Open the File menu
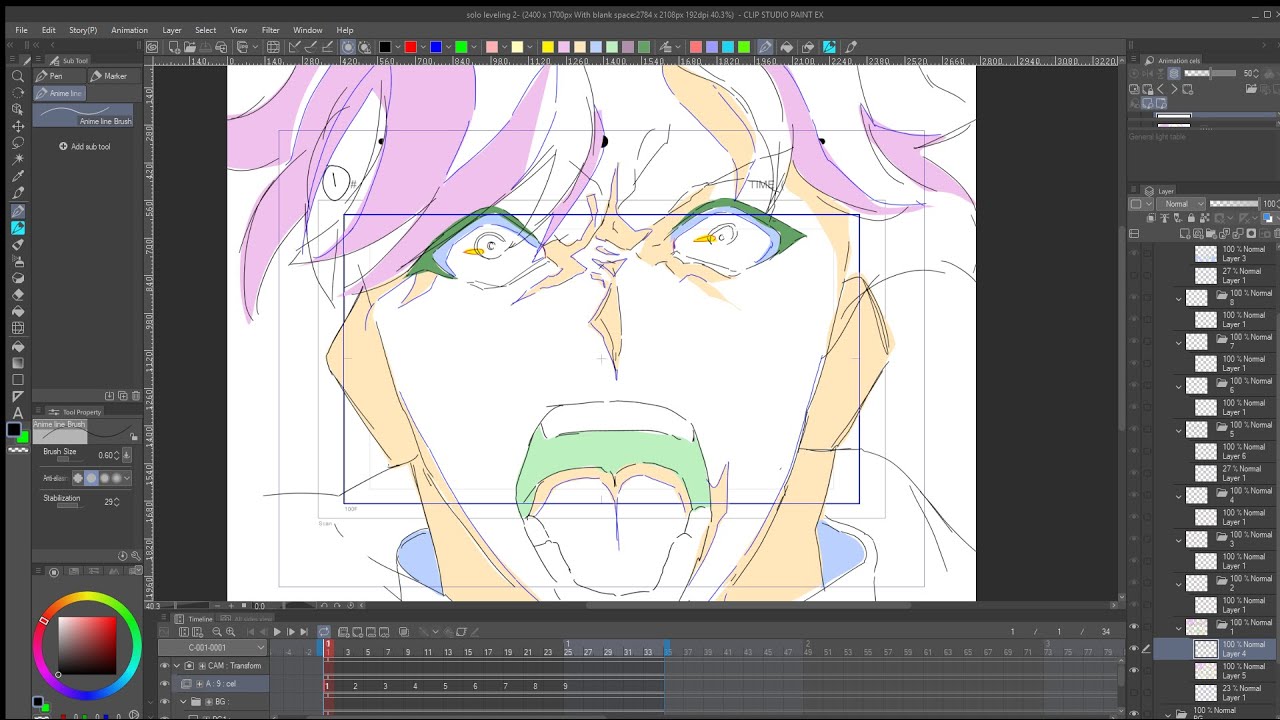Screen dimensions: 1280x720 (21, 30)
